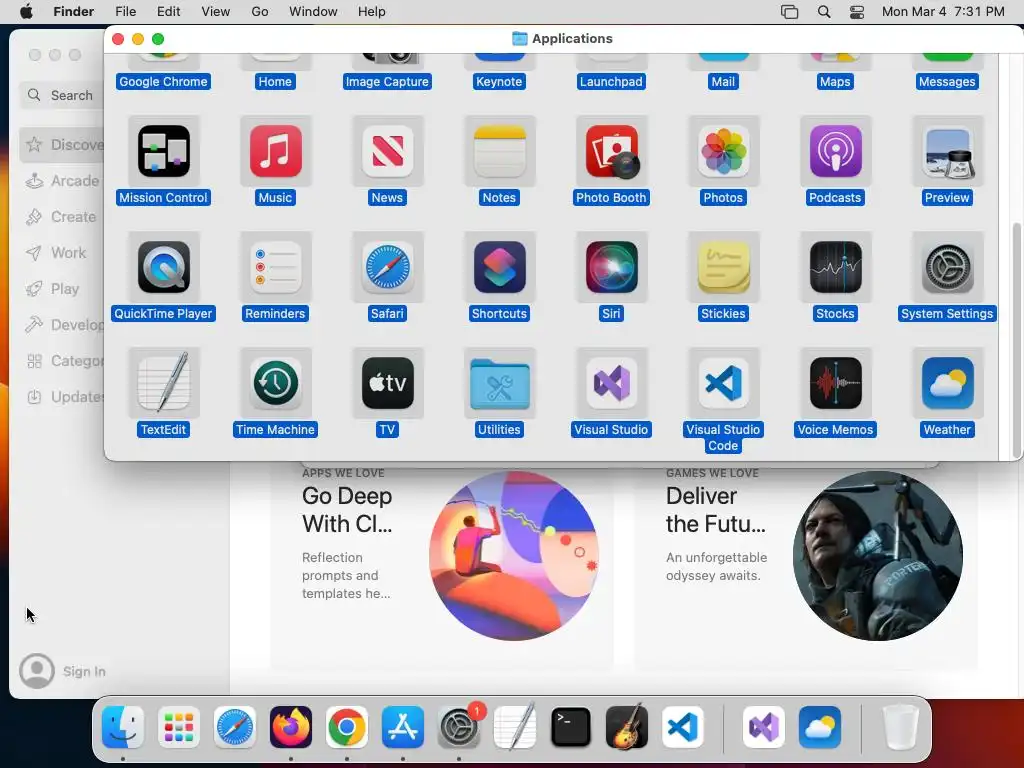Open the Mission Control app icon
Screen dimensions: 1024x768
coord(163,152)
